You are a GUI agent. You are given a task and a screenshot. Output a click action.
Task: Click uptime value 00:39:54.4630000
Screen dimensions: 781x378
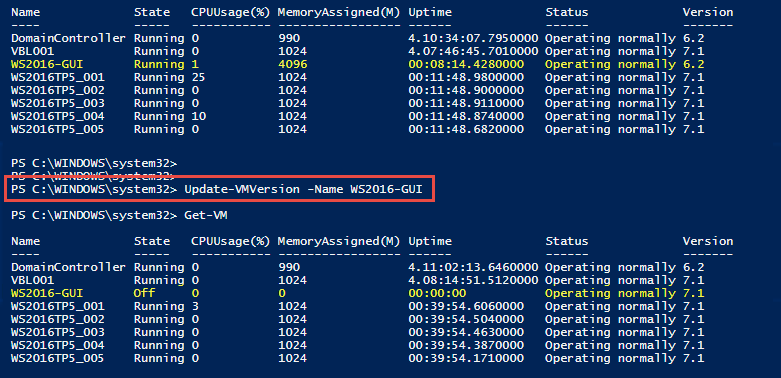pos(466,332)
